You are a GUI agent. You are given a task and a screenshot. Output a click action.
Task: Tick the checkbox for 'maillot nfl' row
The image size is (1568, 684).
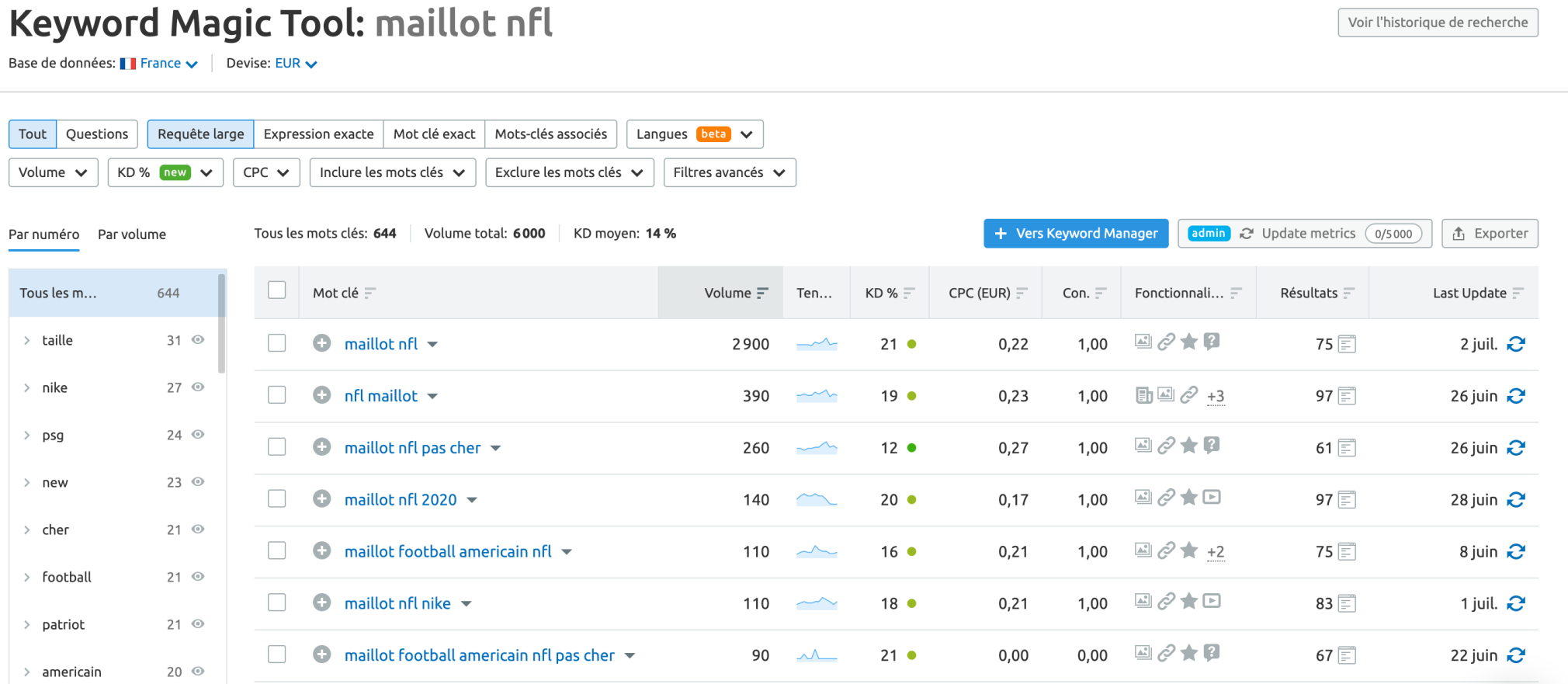pos(277,343)
